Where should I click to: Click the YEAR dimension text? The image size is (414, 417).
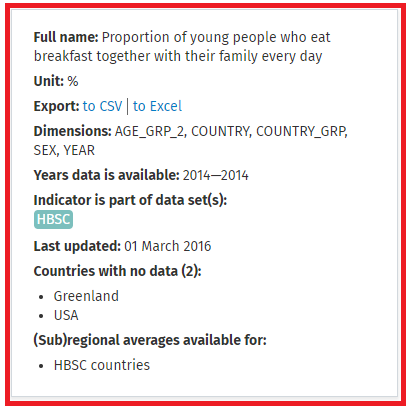[x=79, y=150]
